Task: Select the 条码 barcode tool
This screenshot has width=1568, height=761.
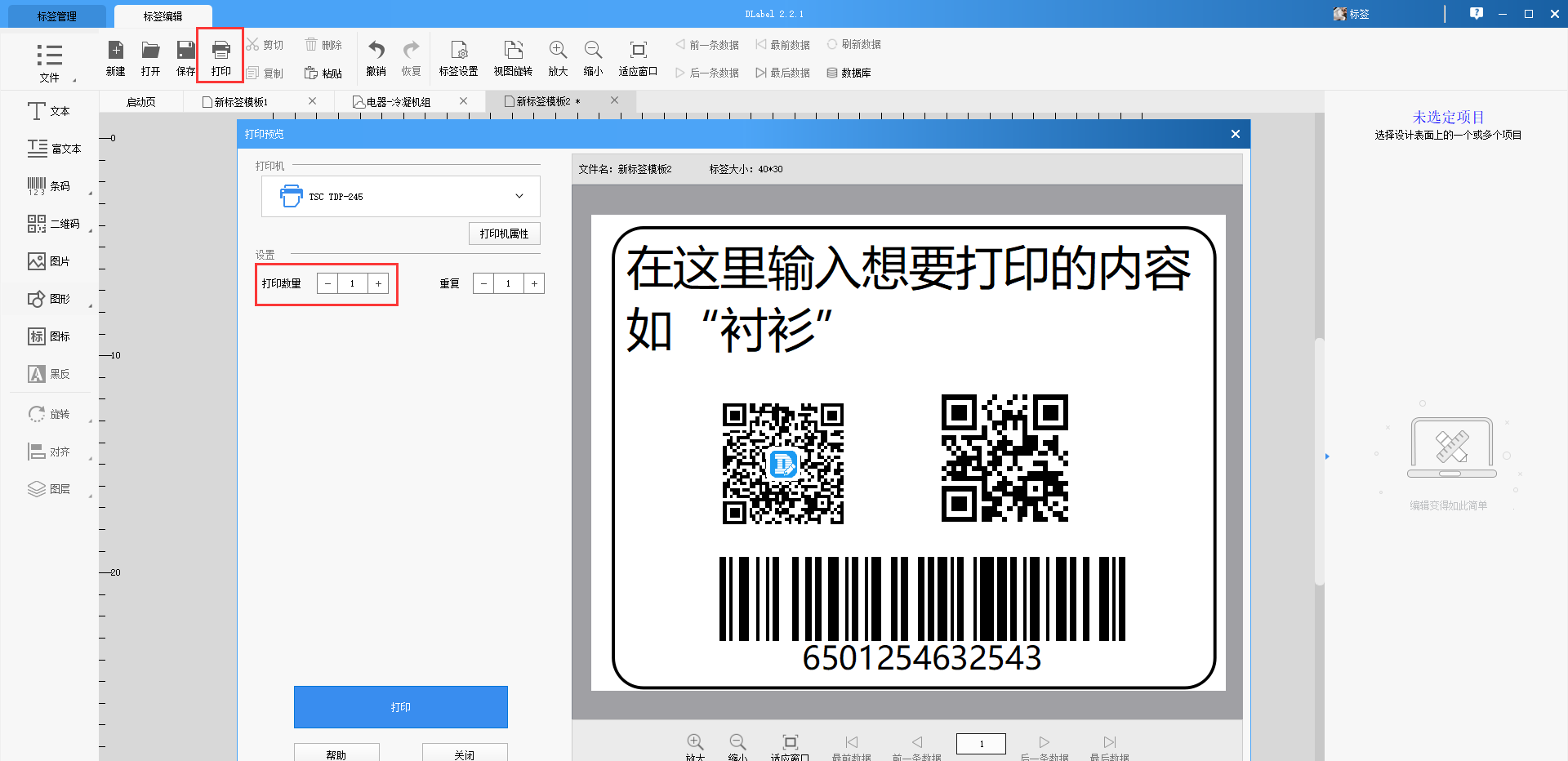Action: click(x=49, y=186)
